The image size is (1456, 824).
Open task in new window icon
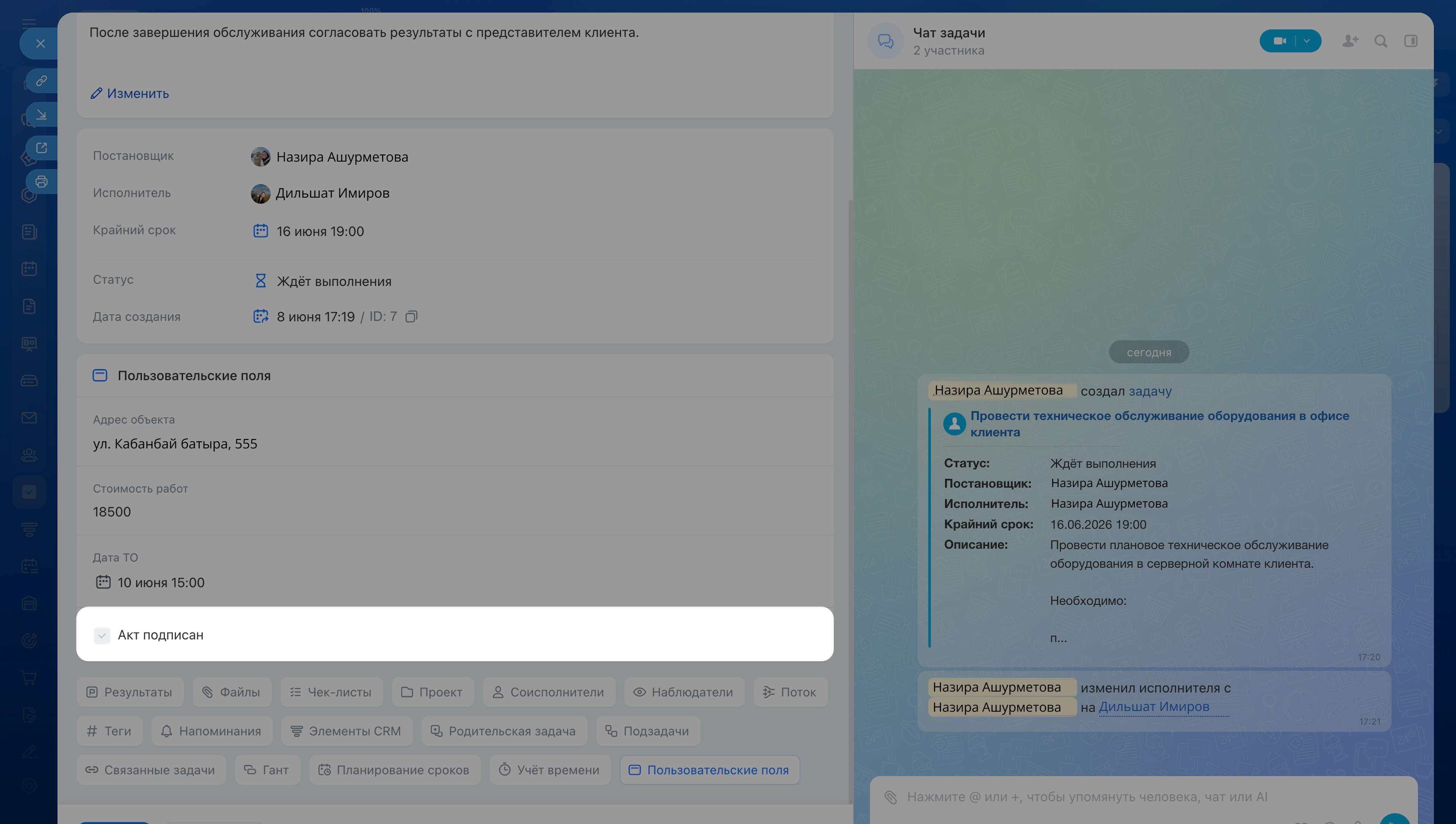pyautogui.click(x=41, y=148)
